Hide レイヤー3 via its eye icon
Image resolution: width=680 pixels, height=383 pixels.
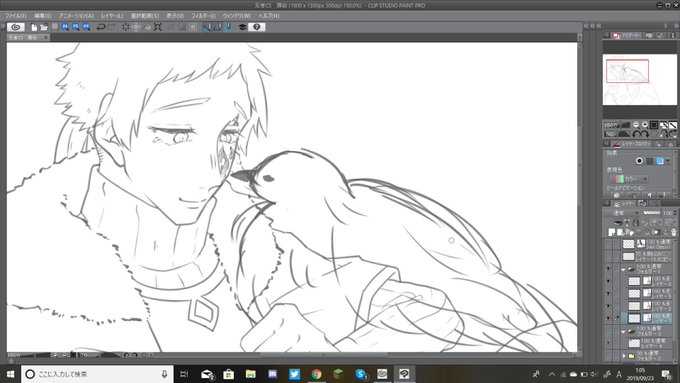(x=608, y=282)
